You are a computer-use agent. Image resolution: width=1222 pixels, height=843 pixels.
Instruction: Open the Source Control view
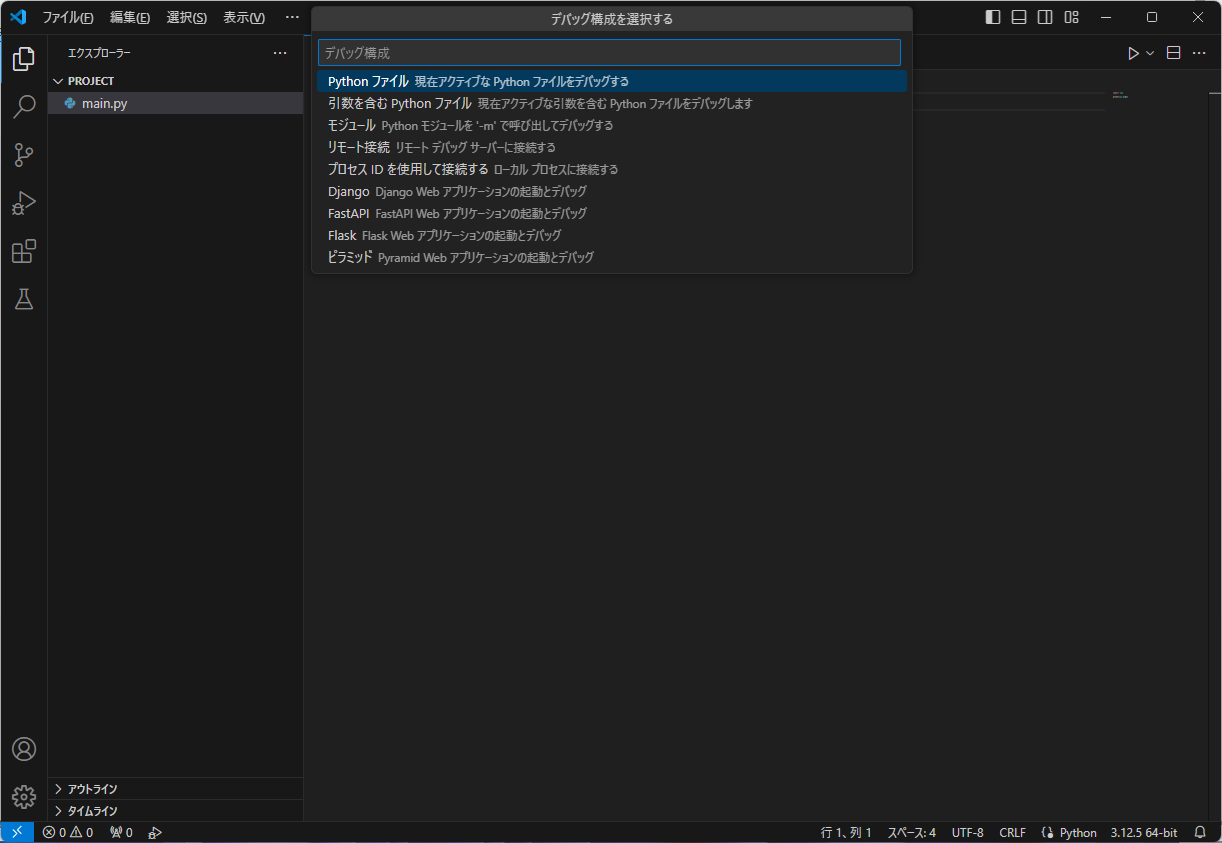click(x=23, y=155)
